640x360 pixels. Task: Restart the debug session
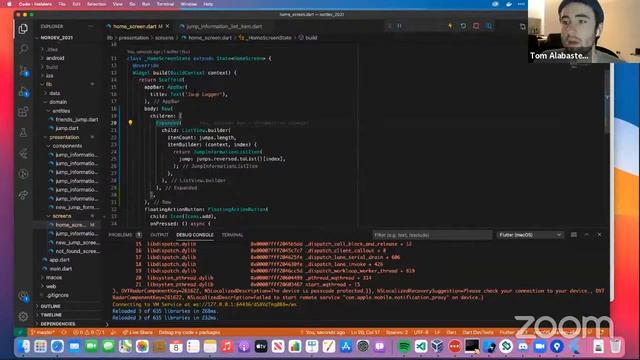(x=463, y=26)
